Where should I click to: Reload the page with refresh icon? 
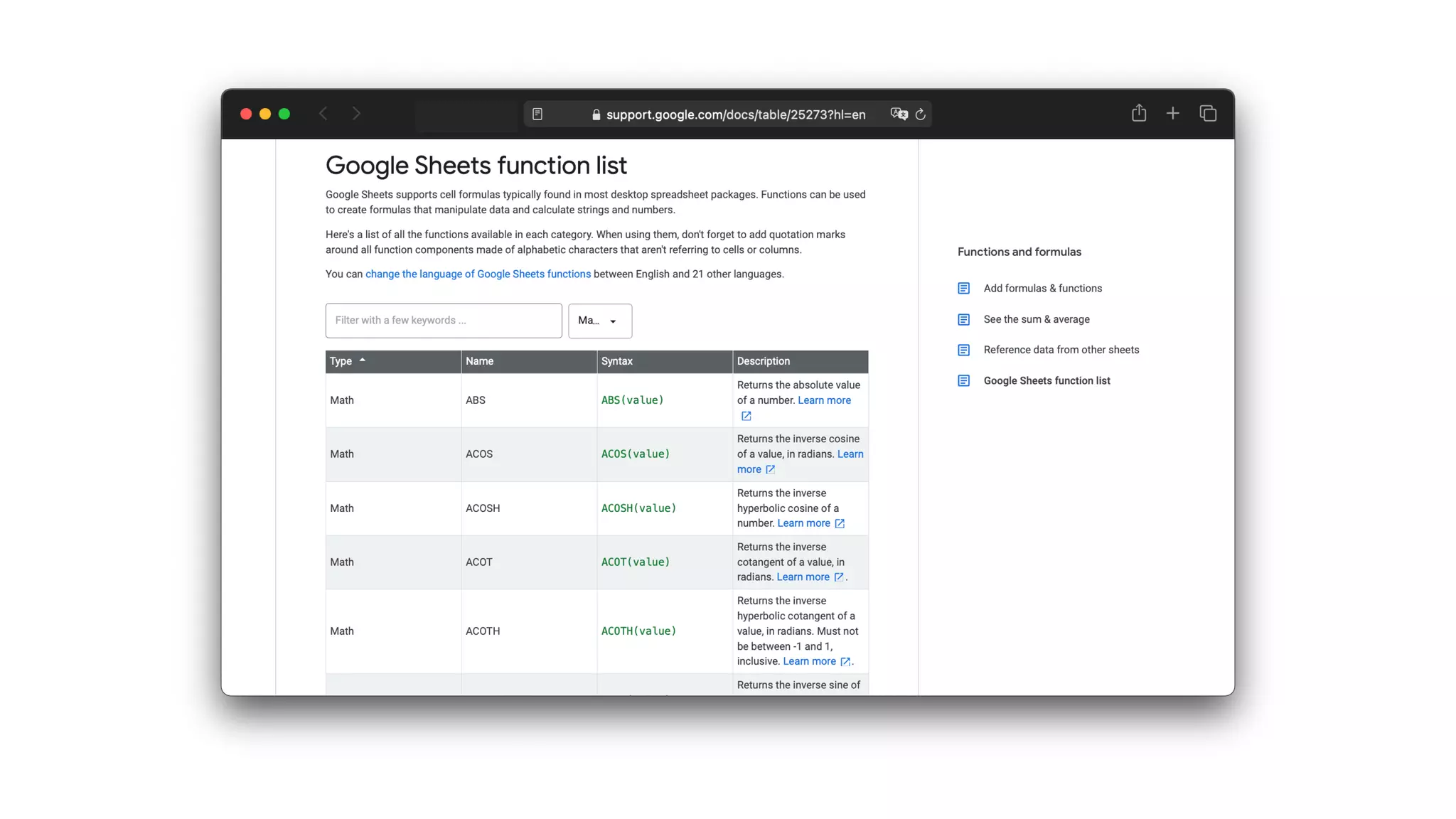point(921,114)
